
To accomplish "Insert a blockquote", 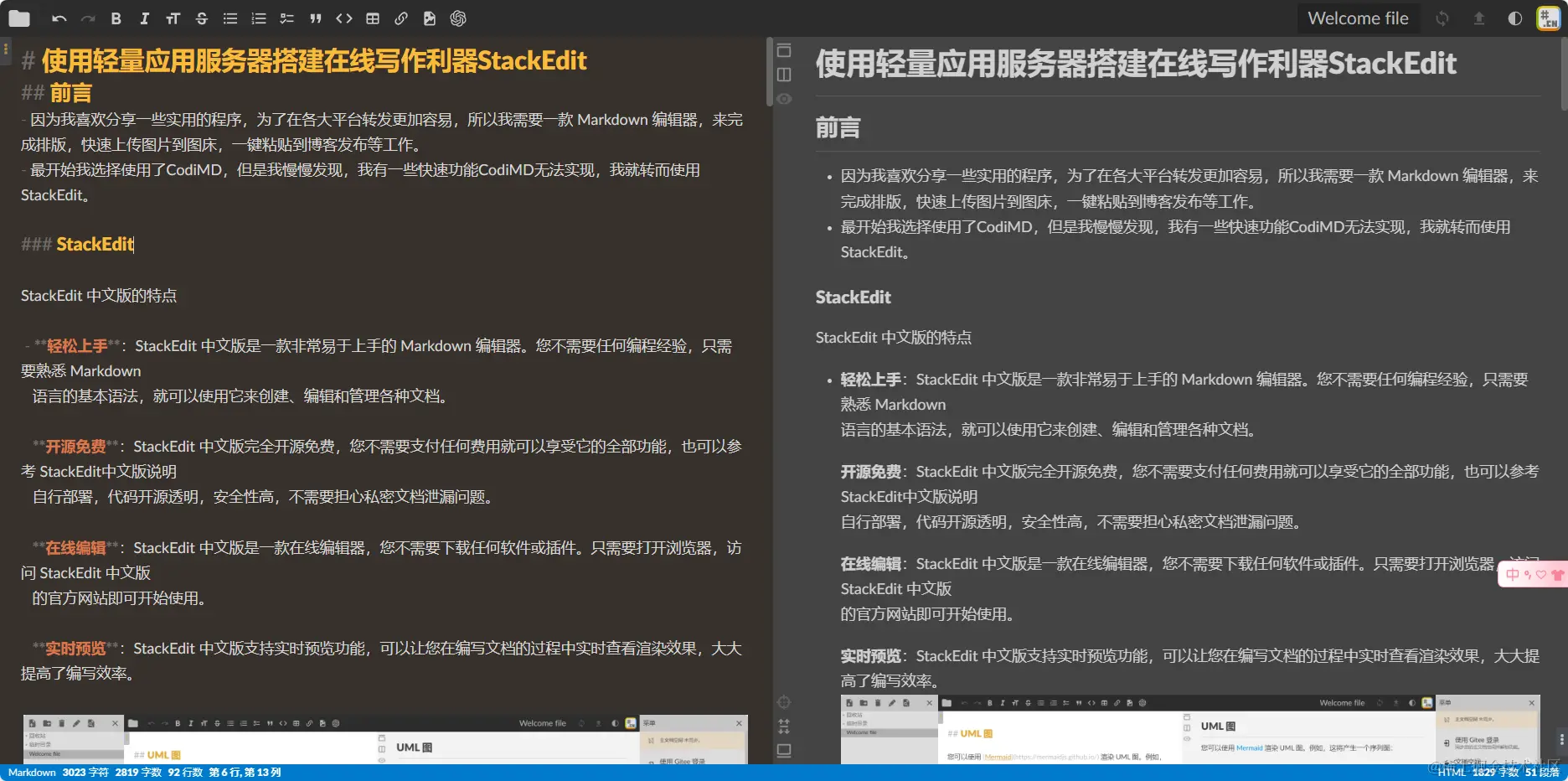I will [315, 18].
